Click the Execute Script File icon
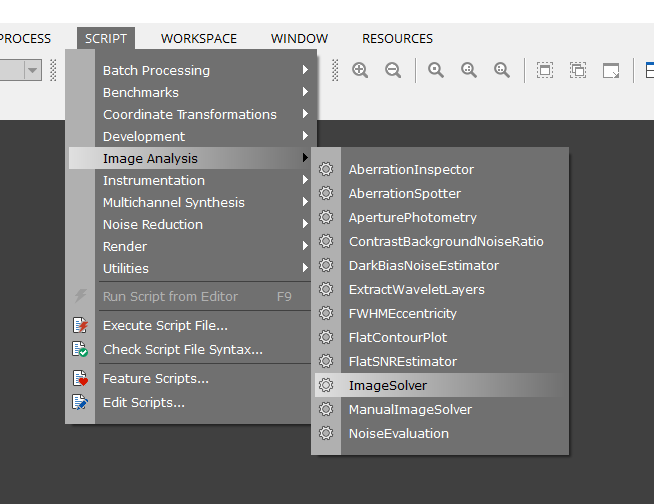The width and height of the screenshot is (654, 504). coord(81,325)
